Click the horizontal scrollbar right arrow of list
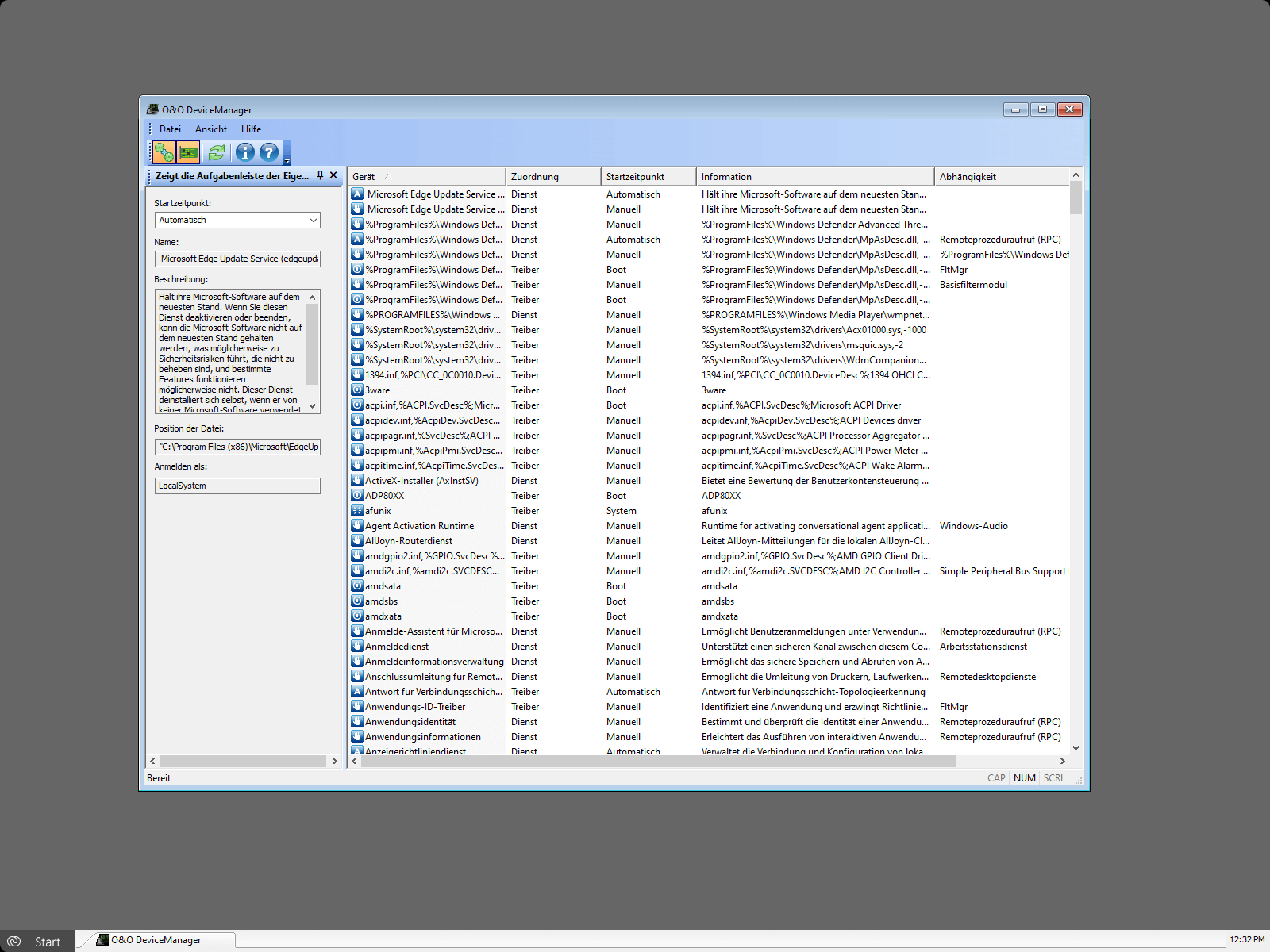Viewport: 1270px width, 952px height. coord(1062,761)
